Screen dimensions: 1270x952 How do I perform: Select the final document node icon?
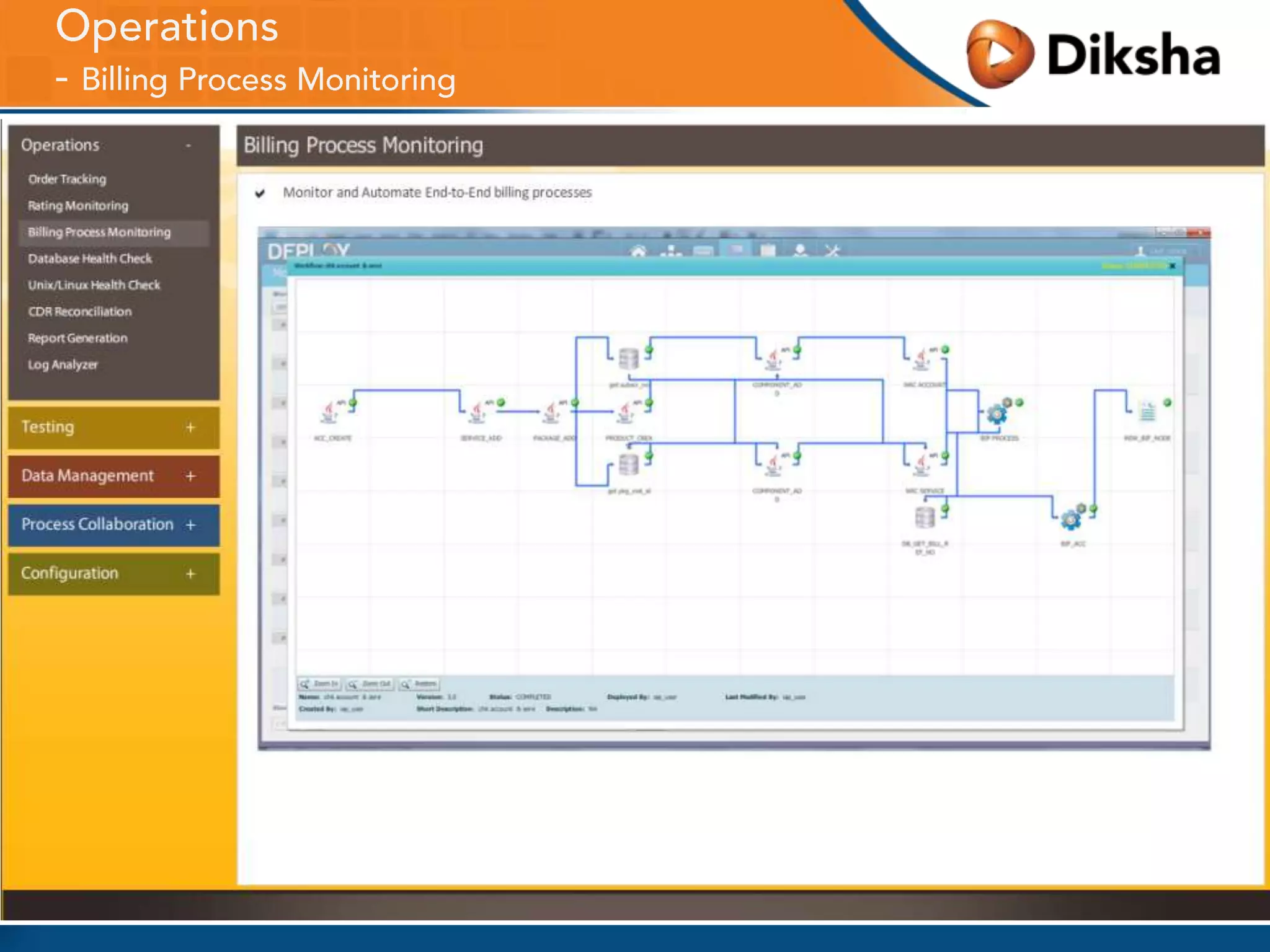(x=1148, y=412)
